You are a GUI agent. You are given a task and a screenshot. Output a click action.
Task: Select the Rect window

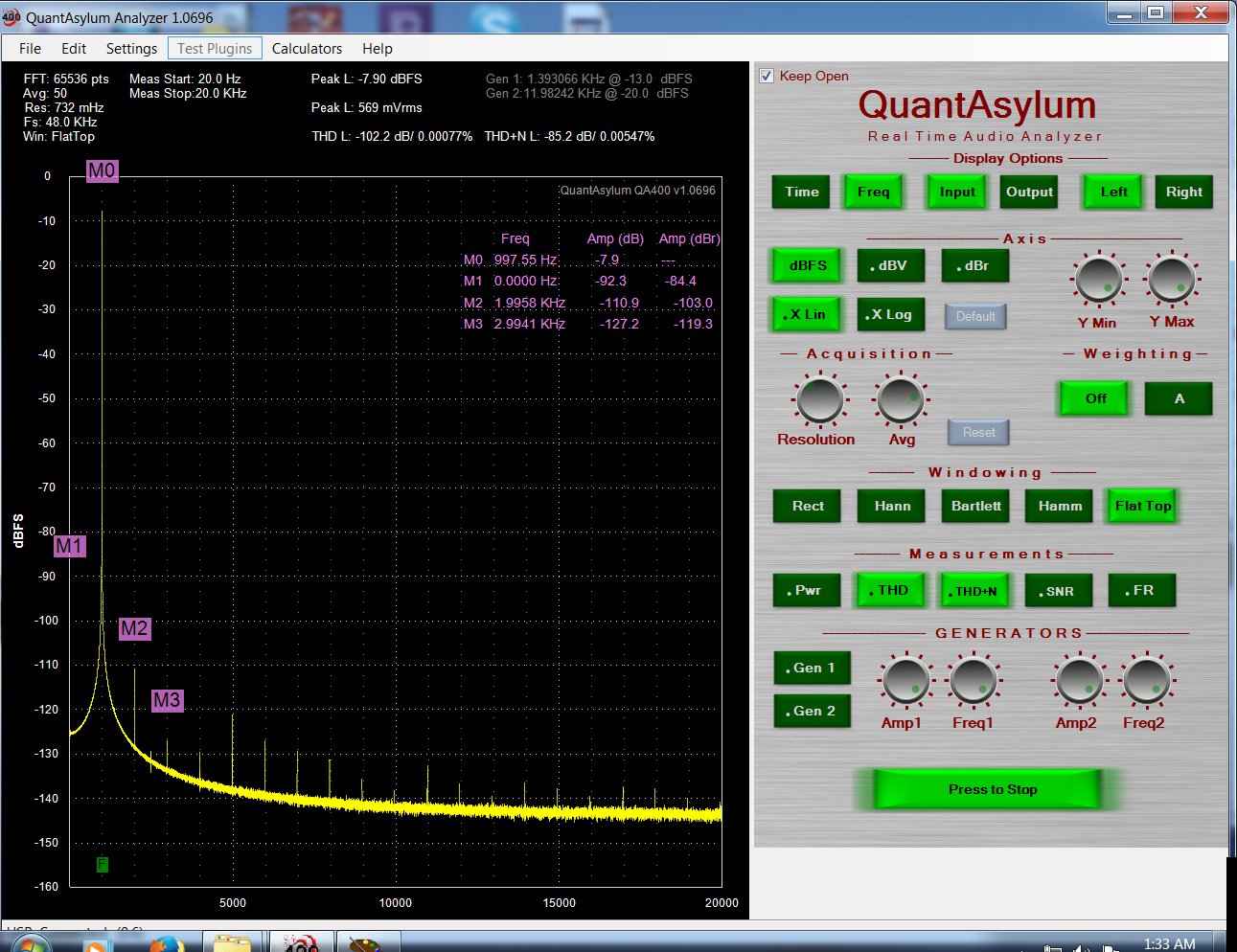point(807,506)
